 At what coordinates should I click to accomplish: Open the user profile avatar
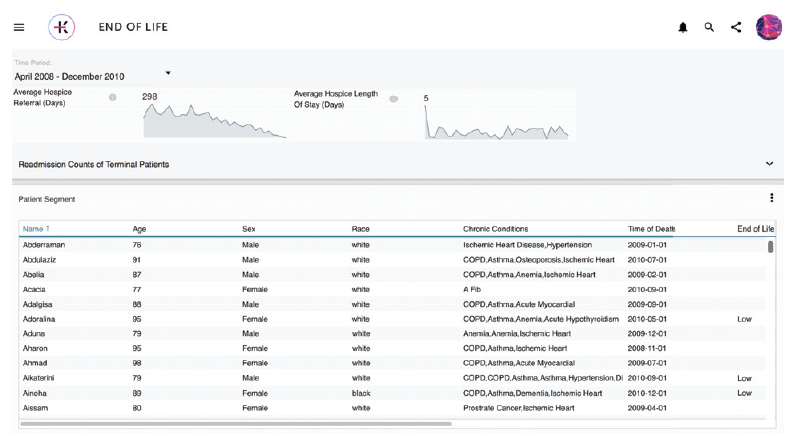pos(768,27)
